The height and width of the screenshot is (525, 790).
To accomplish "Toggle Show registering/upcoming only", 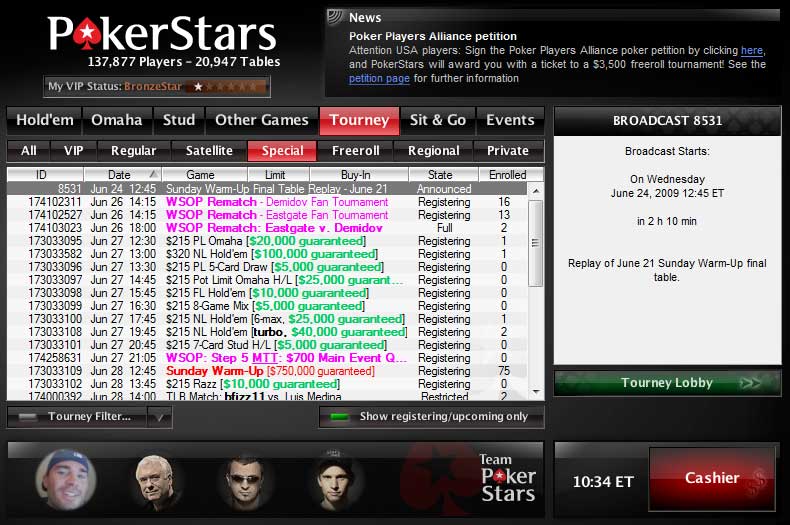I will pos(432,417).
